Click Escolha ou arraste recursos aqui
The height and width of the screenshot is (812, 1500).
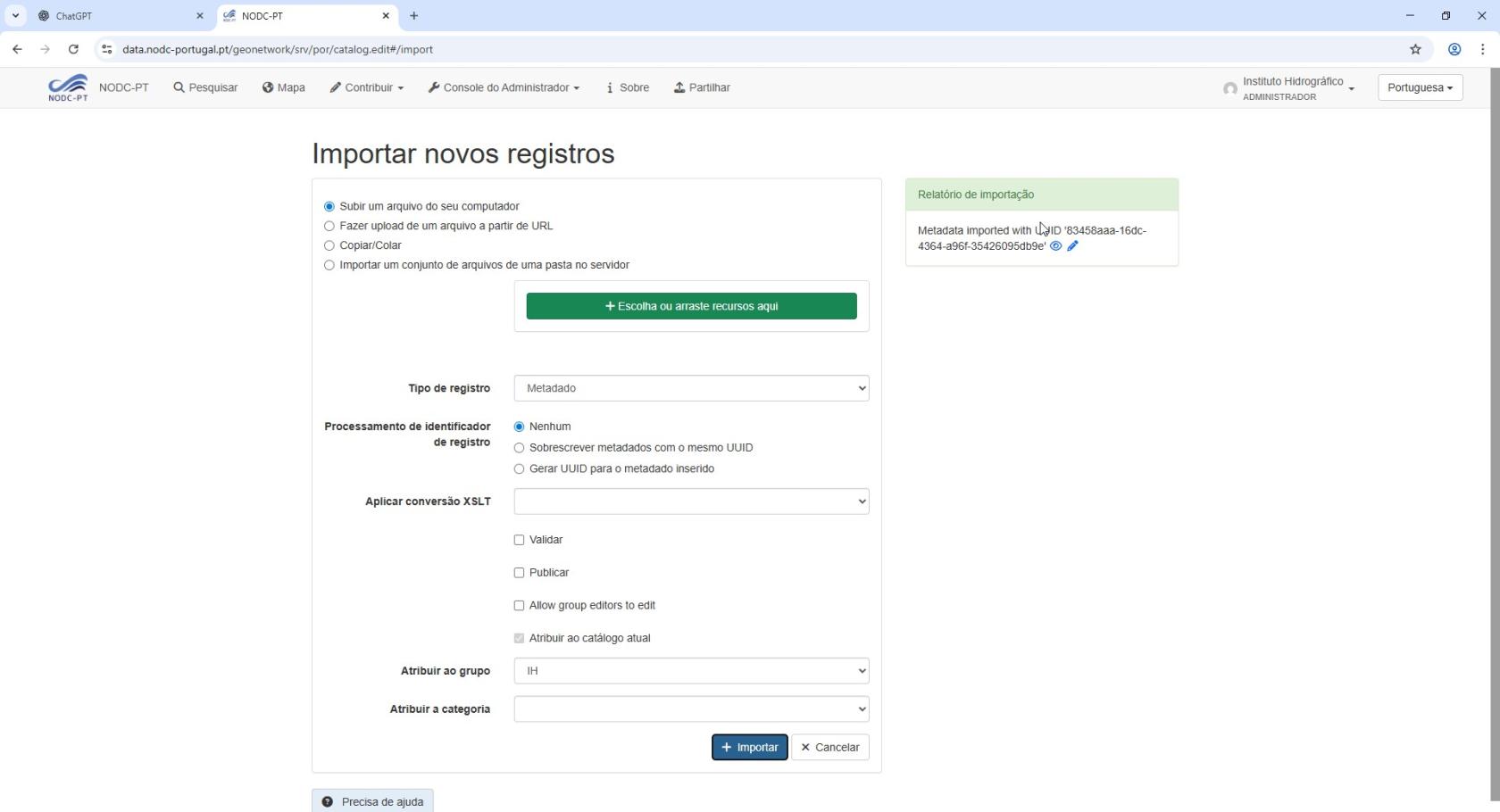point(691,306)
